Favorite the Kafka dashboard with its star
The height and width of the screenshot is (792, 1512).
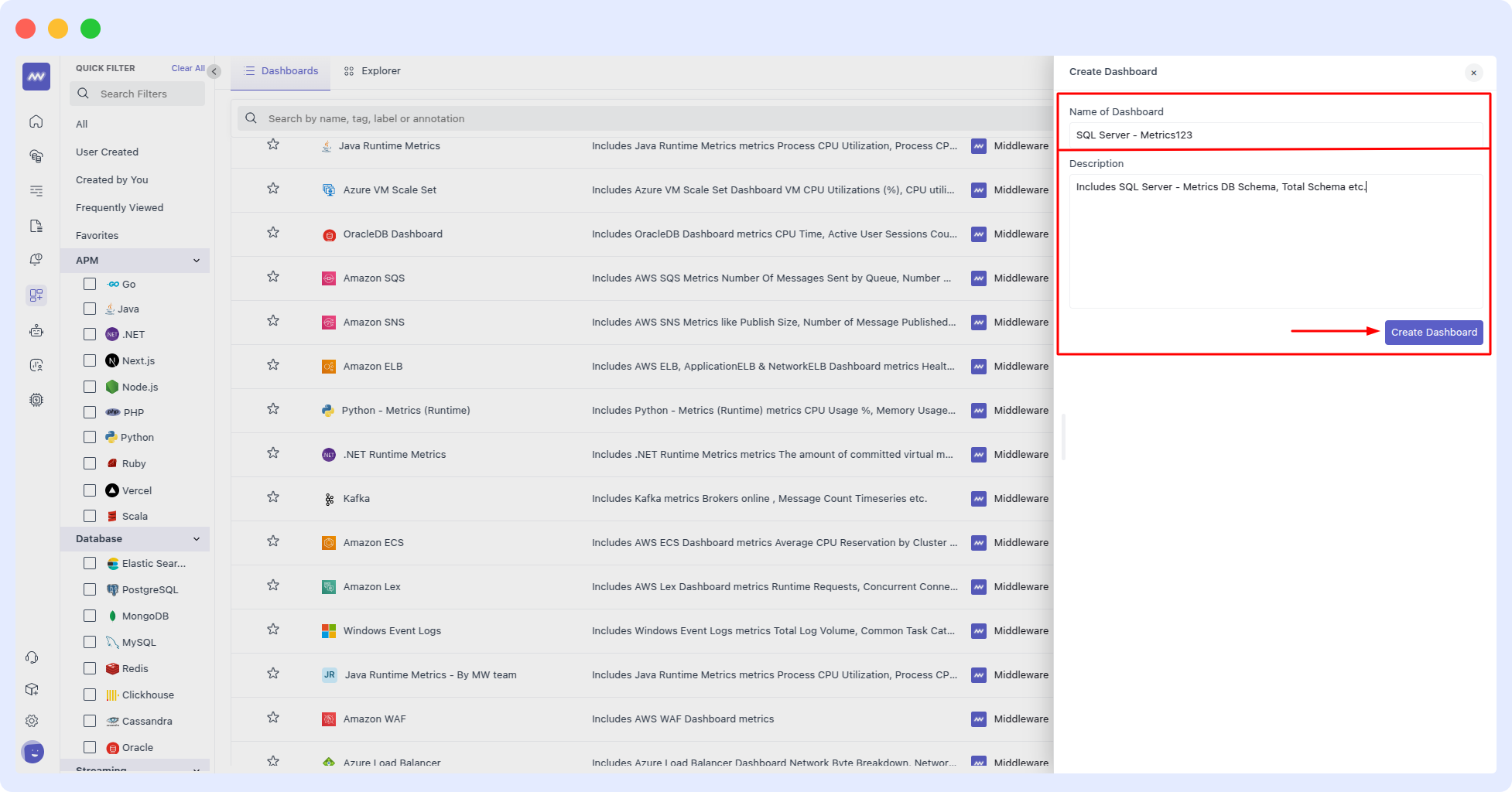click(x=273, y=497)
